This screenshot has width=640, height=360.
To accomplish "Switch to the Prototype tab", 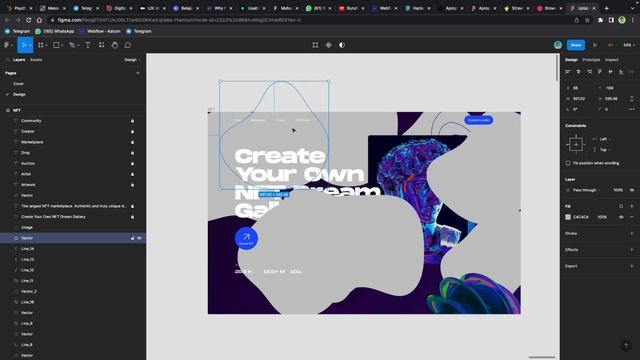I will coord(591,60).
